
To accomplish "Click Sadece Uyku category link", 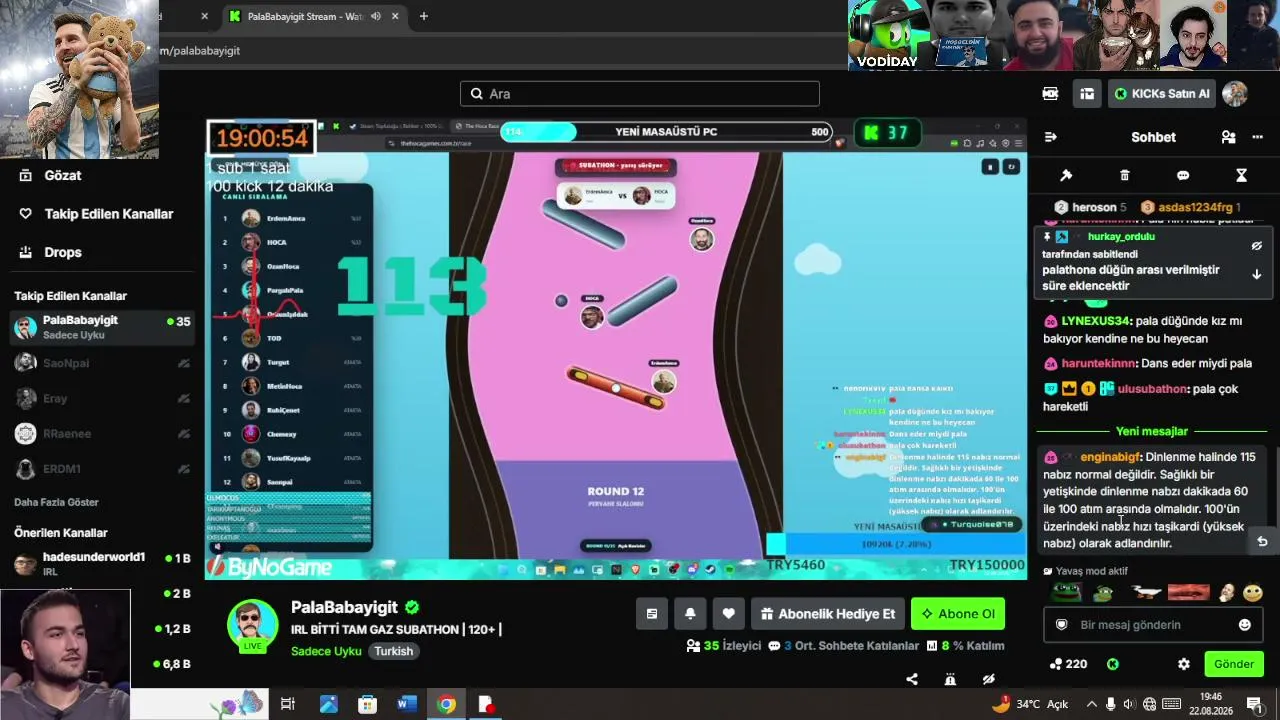I will (x=326, y=651).
